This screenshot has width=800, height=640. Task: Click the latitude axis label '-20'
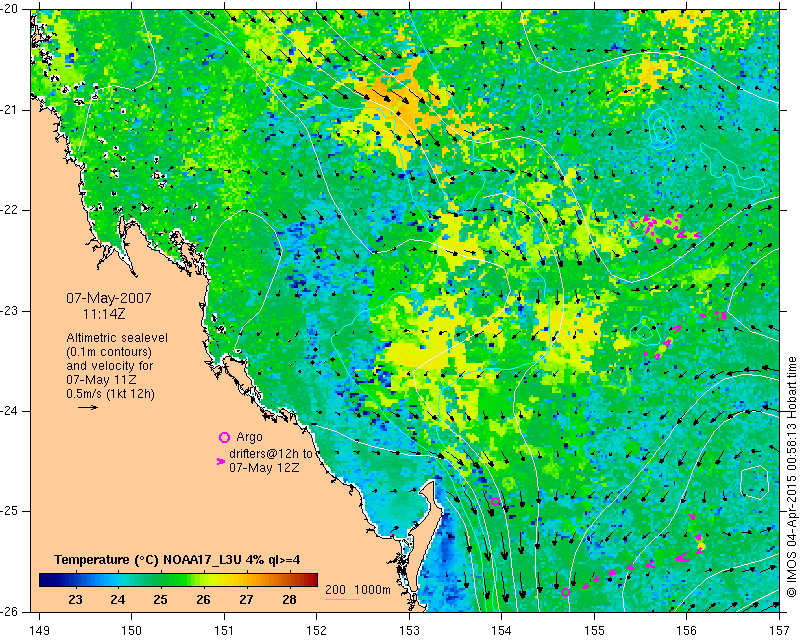[x=9, y=9]
